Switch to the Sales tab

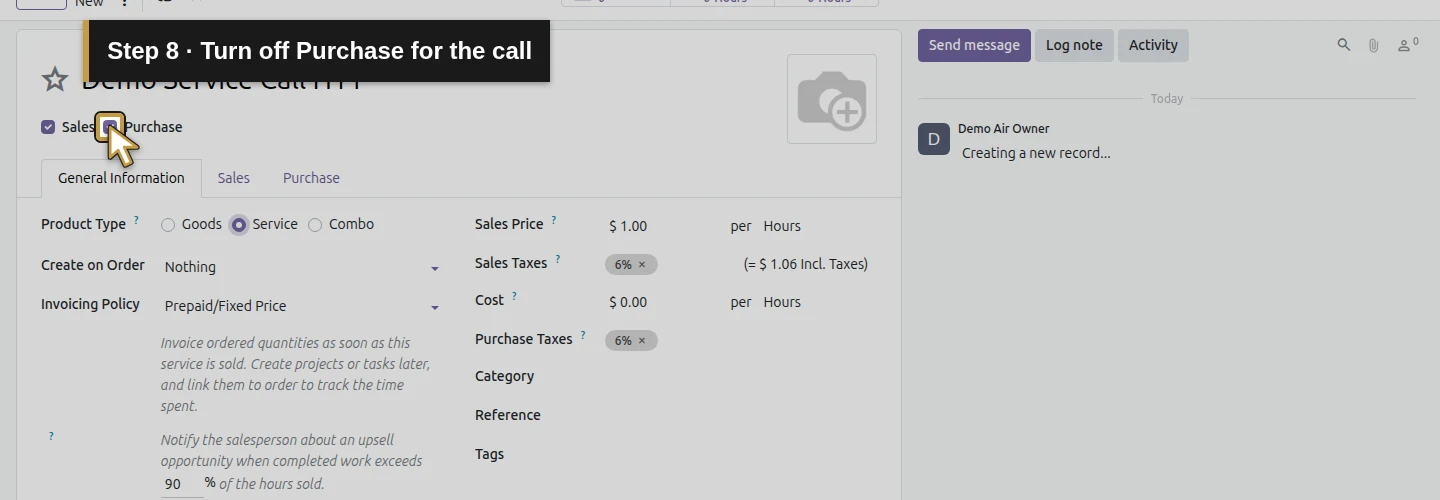click(x=234, y=178)
